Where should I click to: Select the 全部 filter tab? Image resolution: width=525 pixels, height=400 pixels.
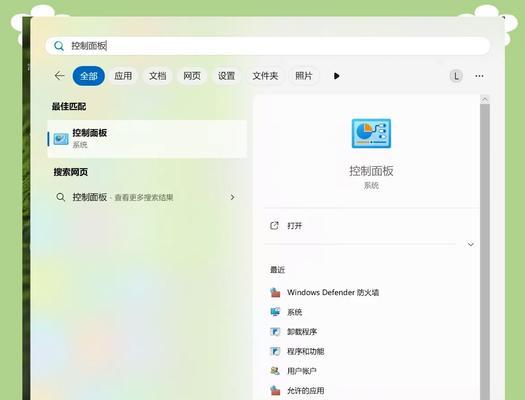[89, 76]
